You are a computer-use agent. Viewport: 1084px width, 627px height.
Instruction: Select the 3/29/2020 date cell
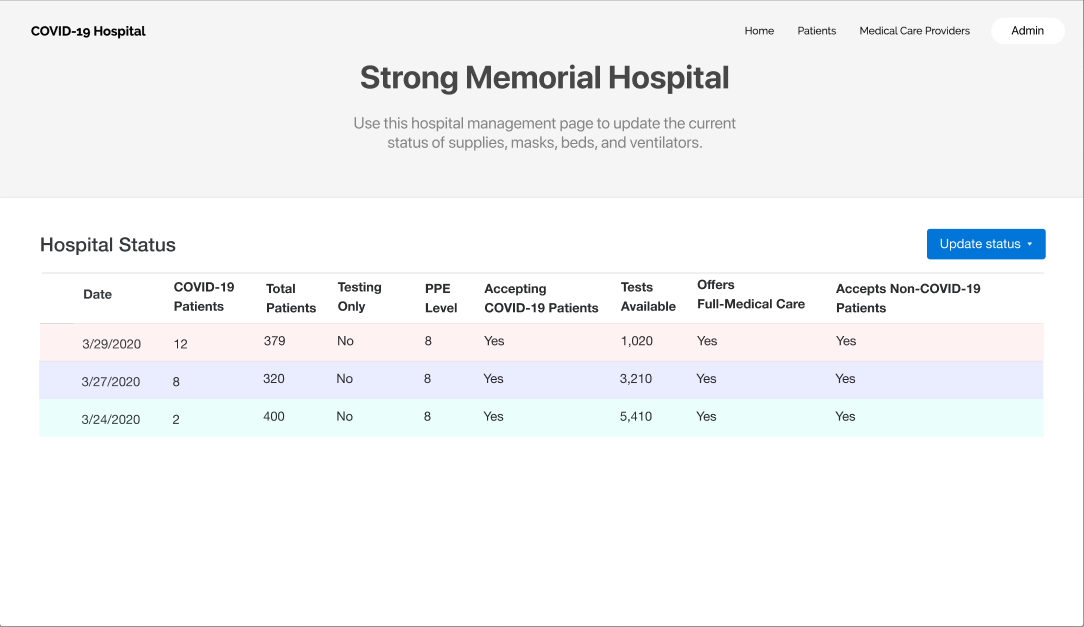coord(111,344)
